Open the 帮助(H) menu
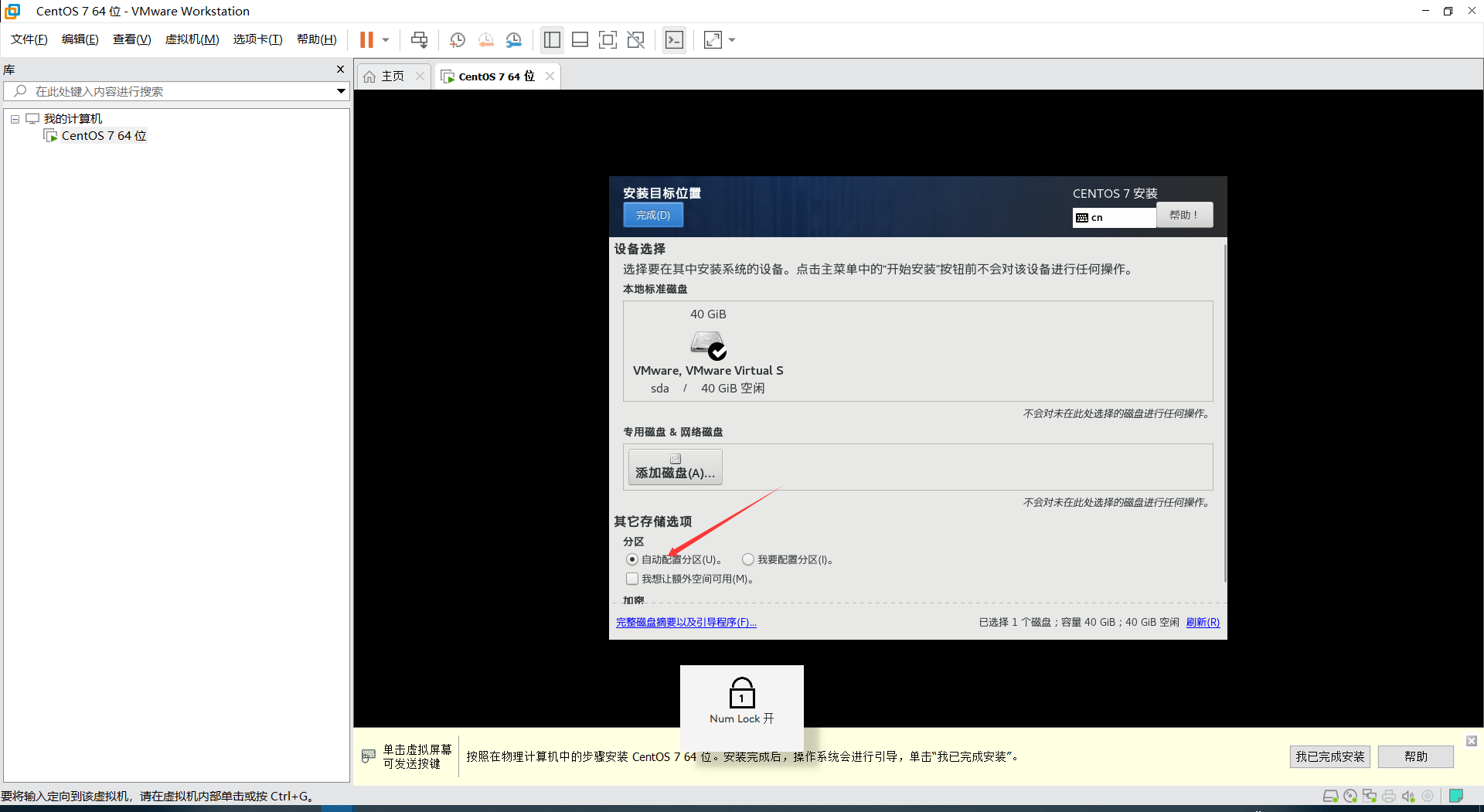 click(x=317, y=39)
